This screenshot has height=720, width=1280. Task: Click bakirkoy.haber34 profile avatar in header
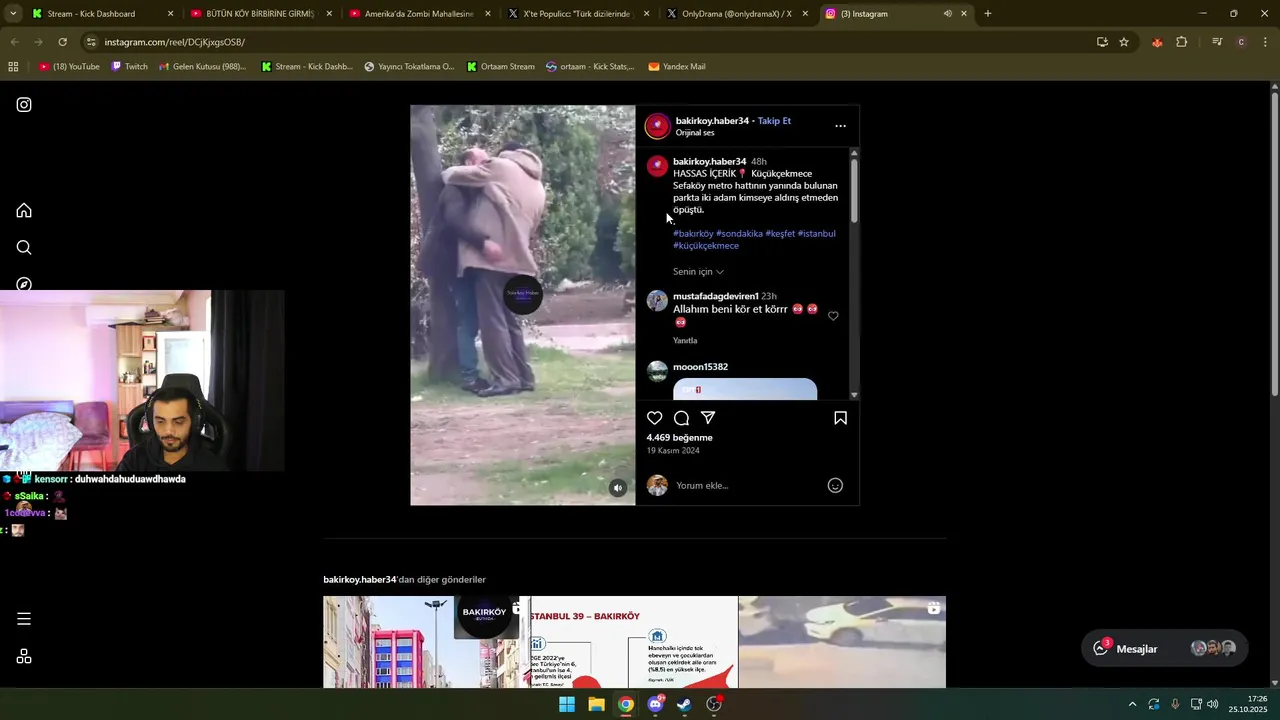pos(657,126)
